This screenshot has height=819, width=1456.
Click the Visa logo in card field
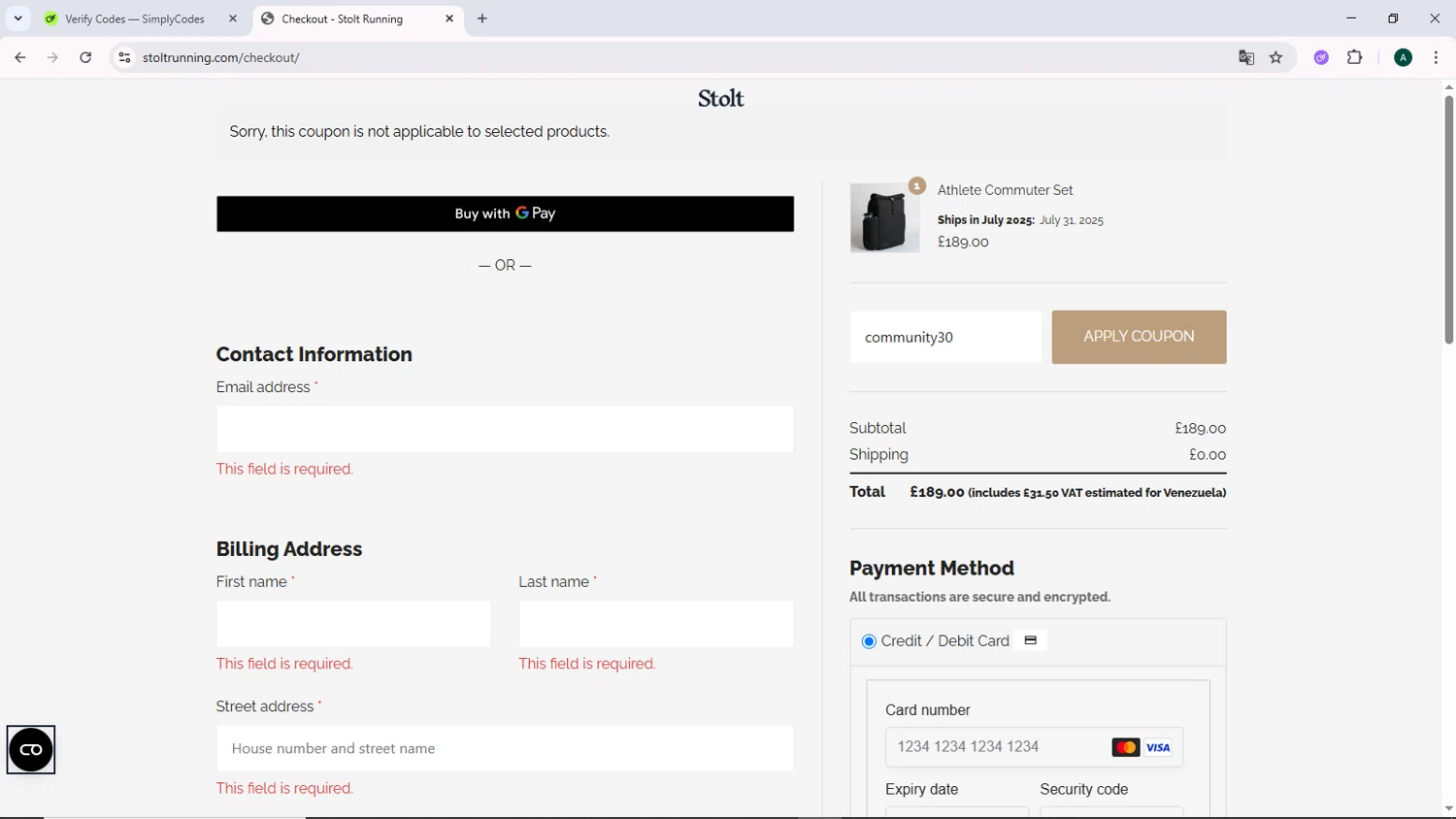1158,747
